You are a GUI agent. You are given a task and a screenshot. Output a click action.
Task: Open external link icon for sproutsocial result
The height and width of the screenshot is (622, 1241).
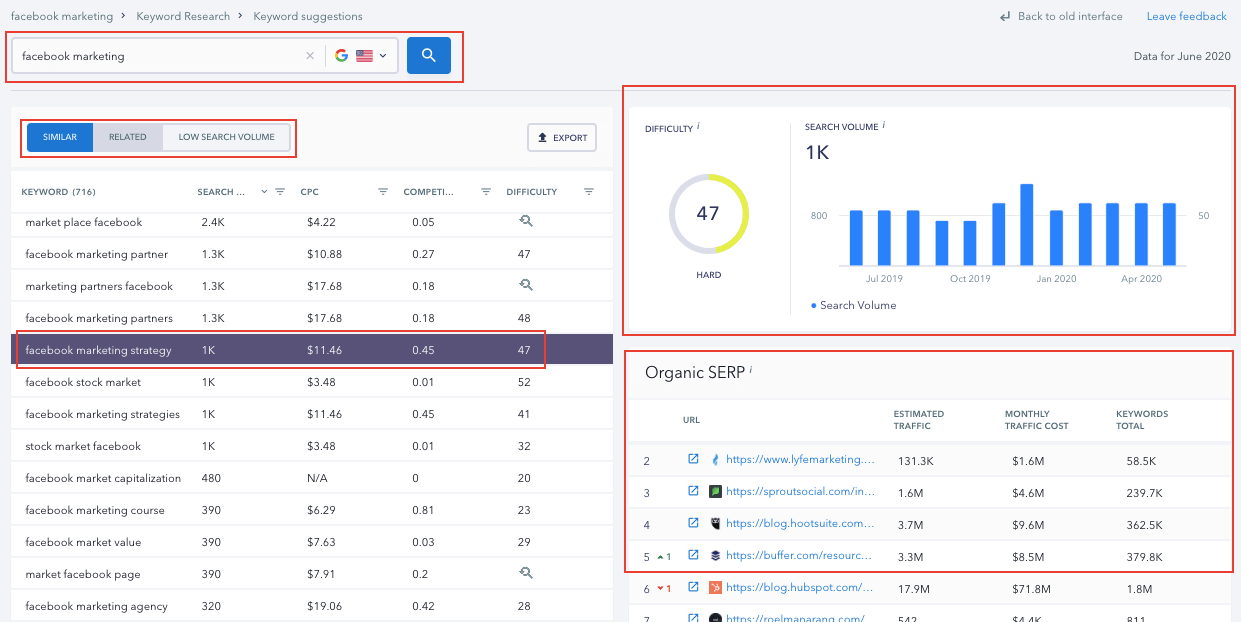click(x=693, y=492)
